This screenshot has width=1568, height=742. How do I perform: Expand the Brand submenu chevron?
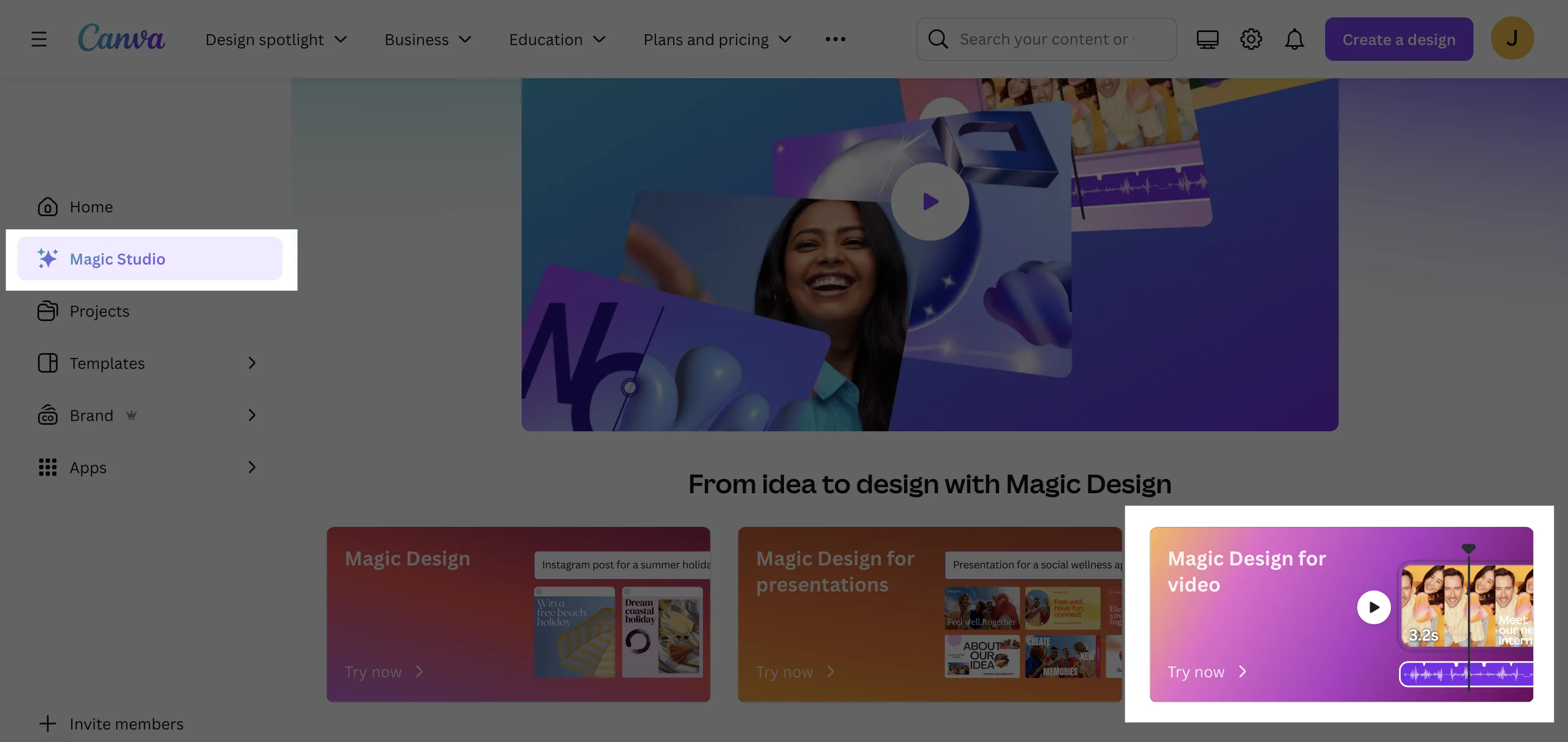click(252, 415)
